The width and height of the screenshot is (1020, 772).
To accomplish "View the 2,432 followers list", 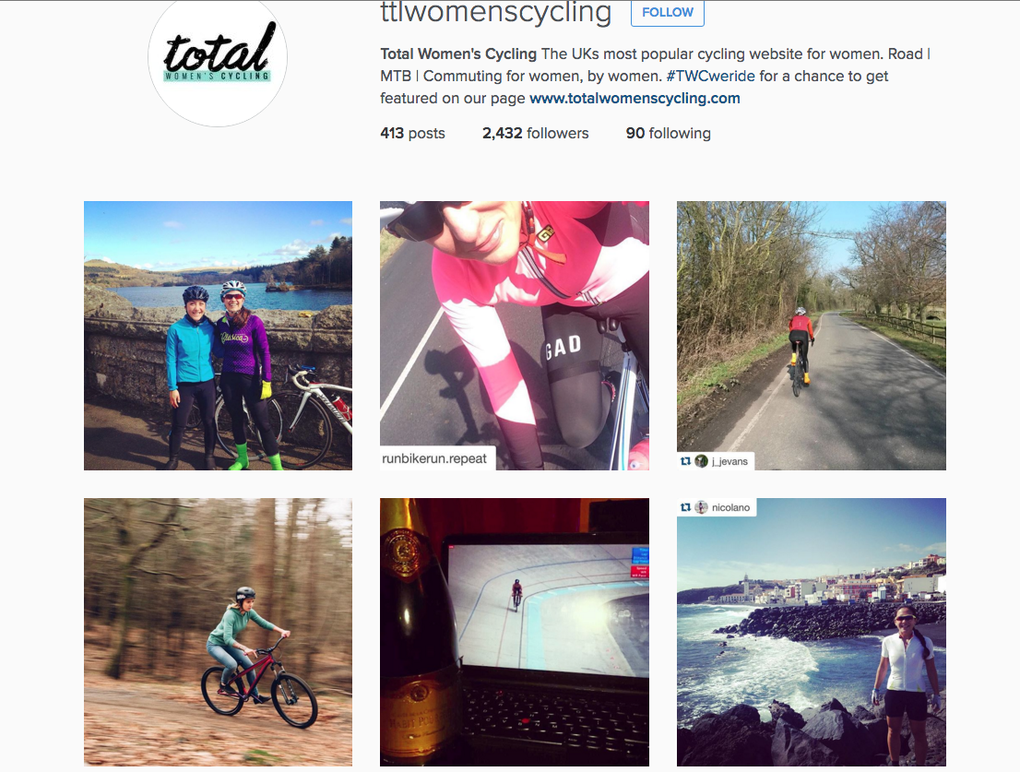I will point(535,133).
